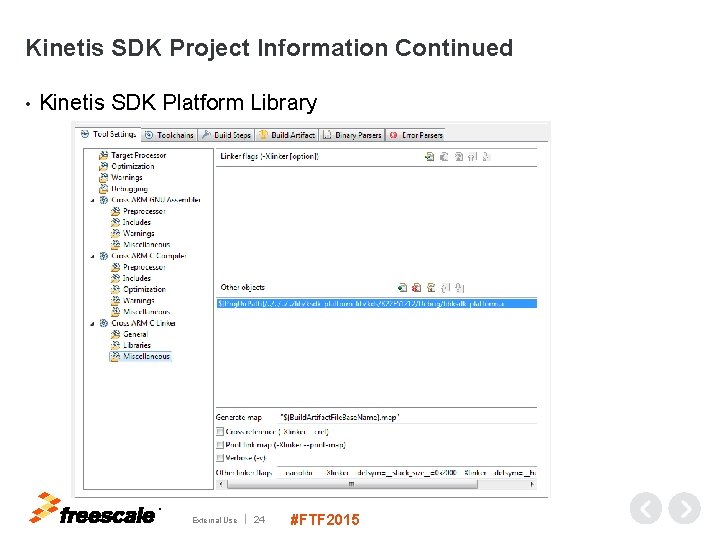Open the Build Steps tab
The height and width of the screenshot is (540, 720).
(226, 135)
